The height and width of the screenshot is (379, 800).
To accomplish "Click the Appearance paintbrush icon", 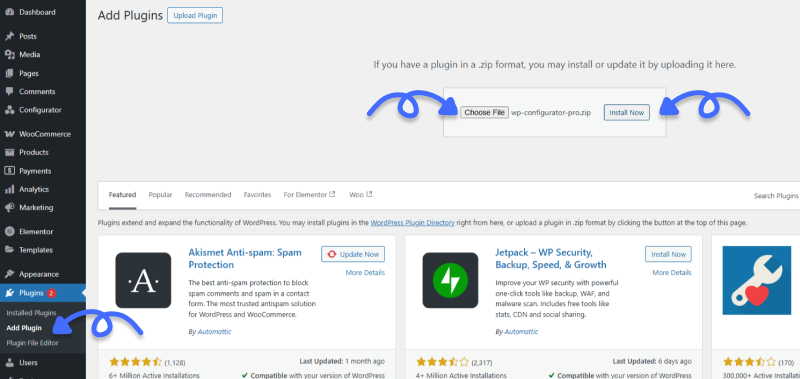I will 9,274.
